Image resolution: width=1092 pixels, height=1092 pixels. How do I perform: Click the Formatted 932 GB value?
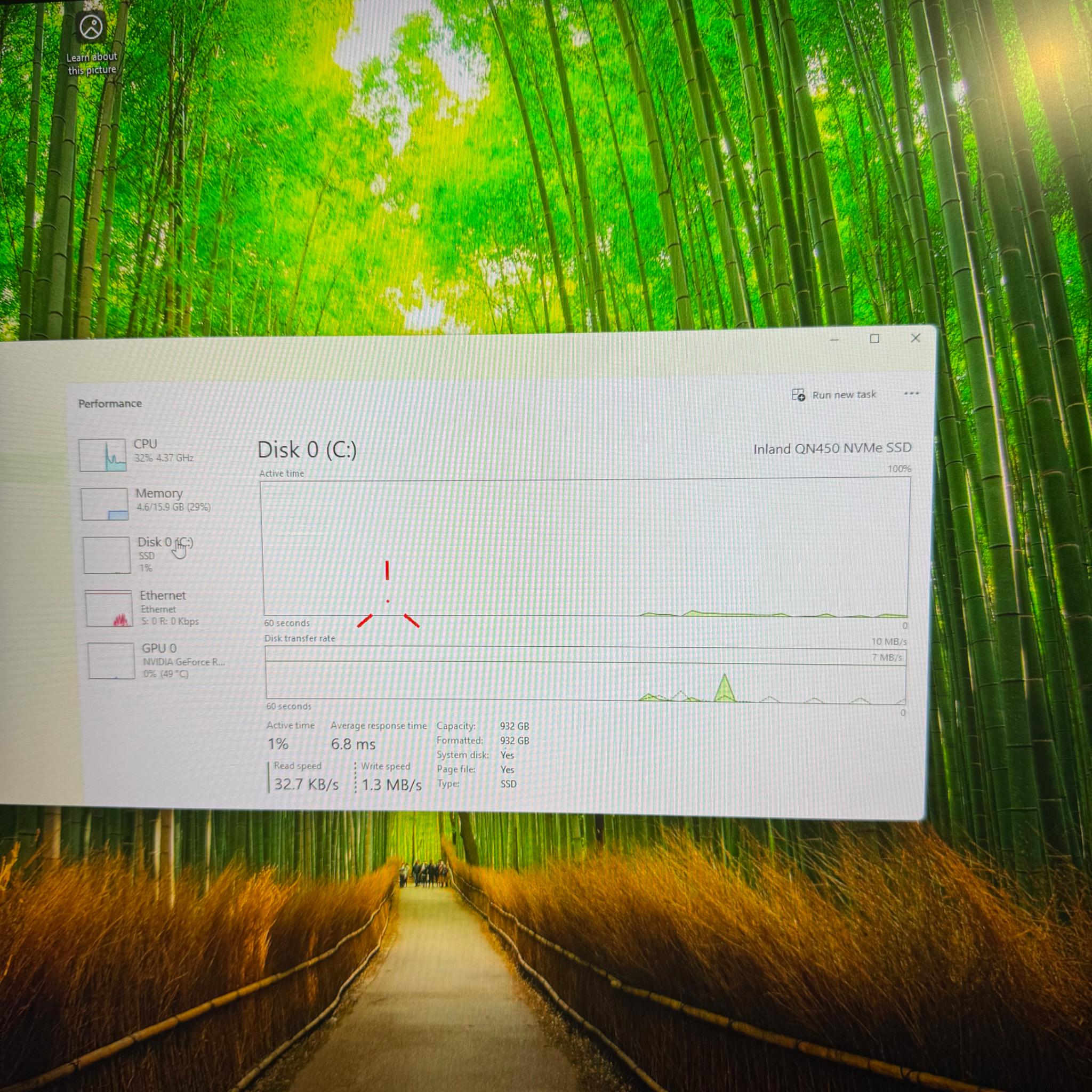click(515, 741)
